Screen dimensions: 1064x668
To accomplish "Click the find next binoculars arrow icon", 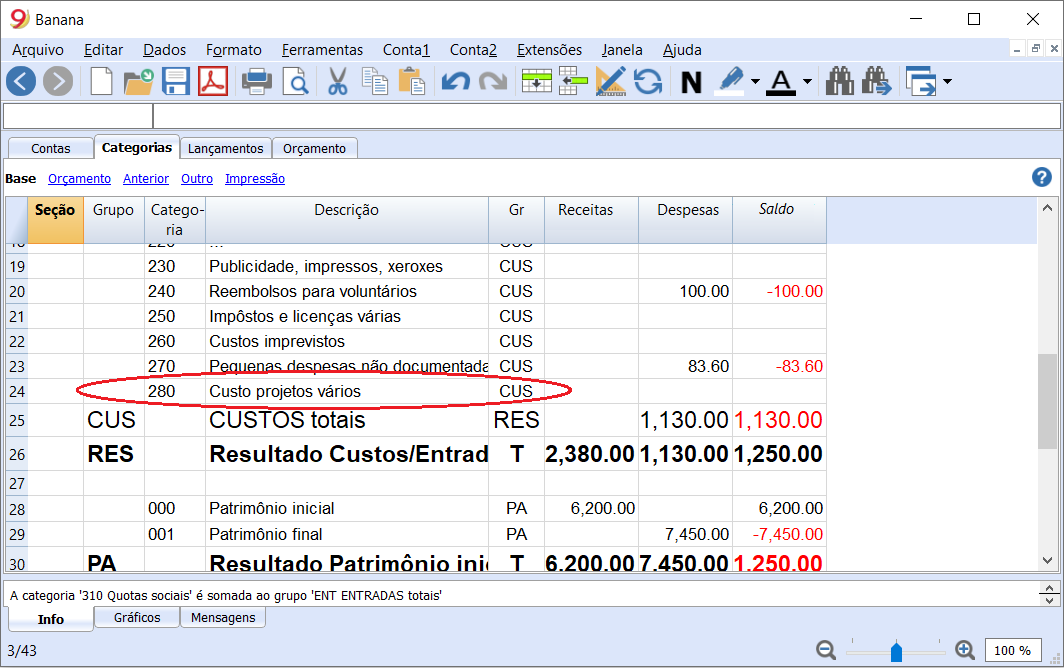I will pos(876,81).
